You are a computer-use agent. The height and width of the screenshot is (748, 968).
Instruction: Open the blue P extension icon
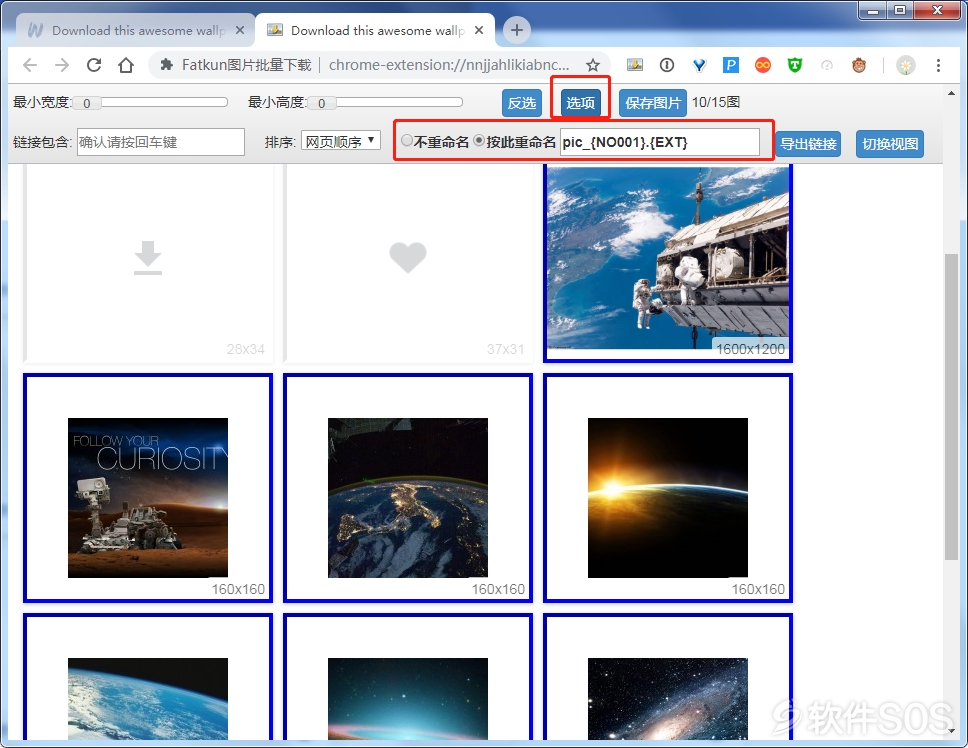pyautogui.click(x=731, y=65)
